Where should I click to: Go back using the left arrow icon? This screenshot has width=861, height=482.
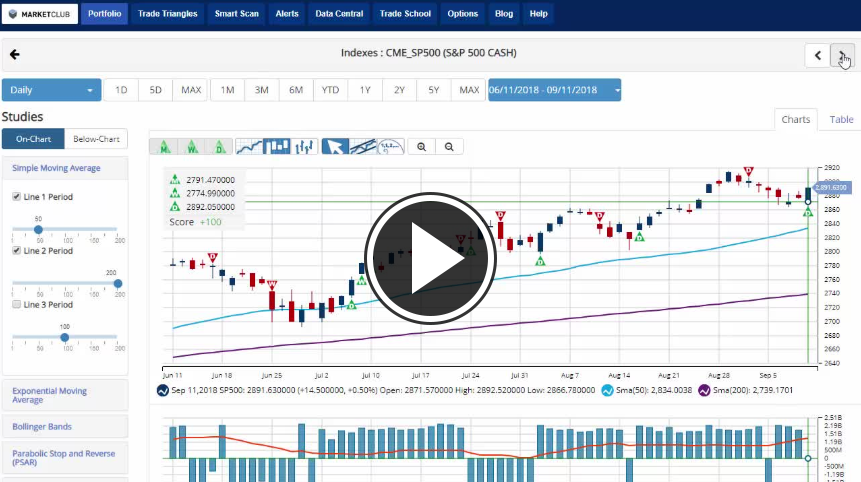tap(15, 54)
